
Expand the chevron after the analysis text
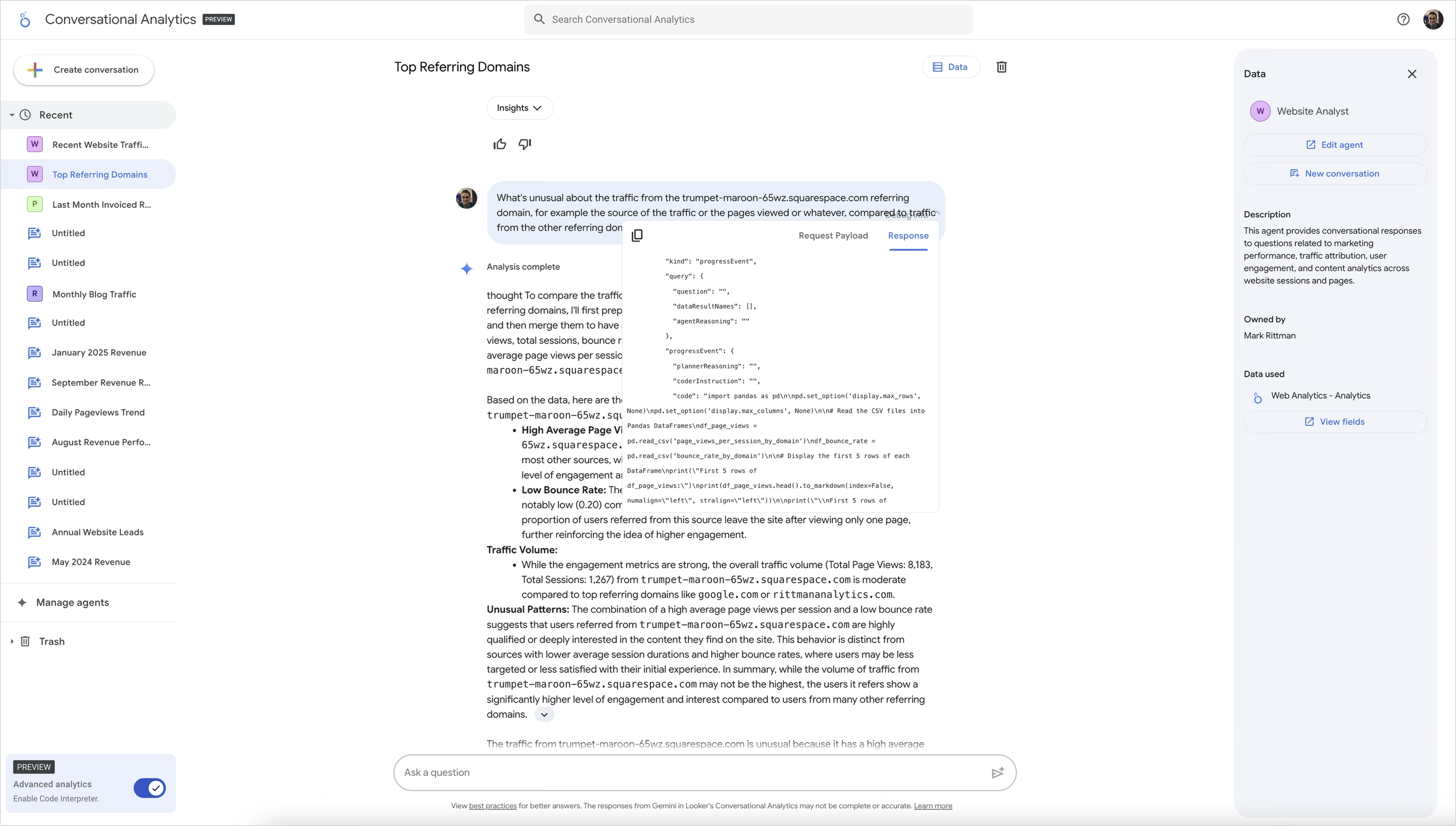(x=544, y=714)
